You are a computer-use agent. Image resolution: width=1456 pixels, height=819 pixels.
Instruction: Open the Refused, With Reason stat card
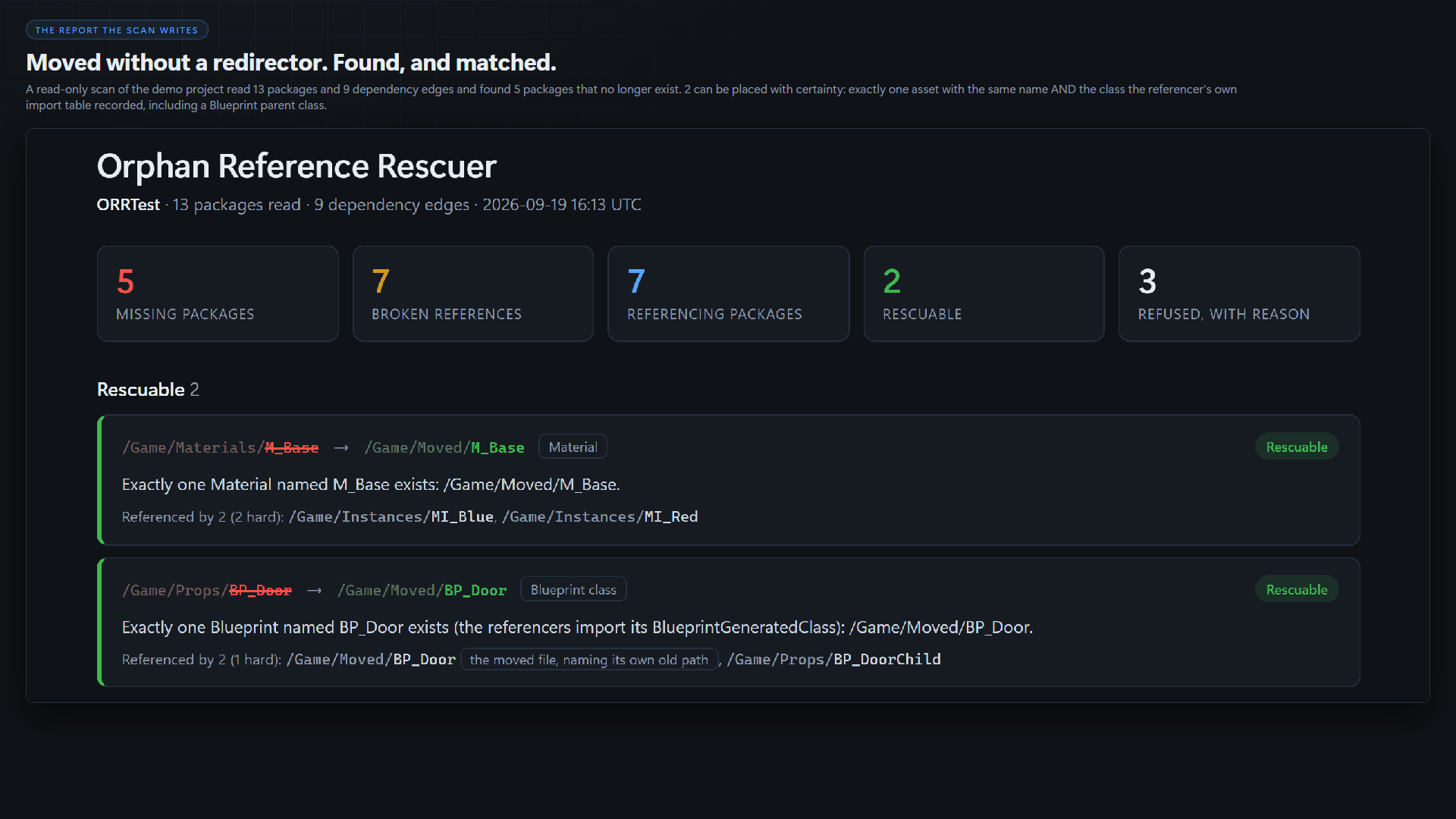pos(1239,293)
